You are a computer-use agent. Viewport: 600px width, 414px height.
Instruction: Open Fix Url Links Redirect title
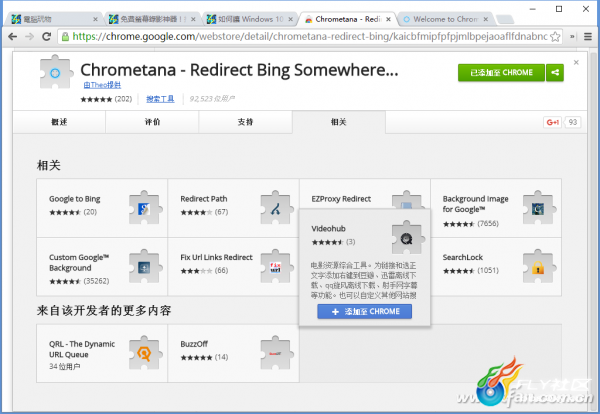click(216, 258)
